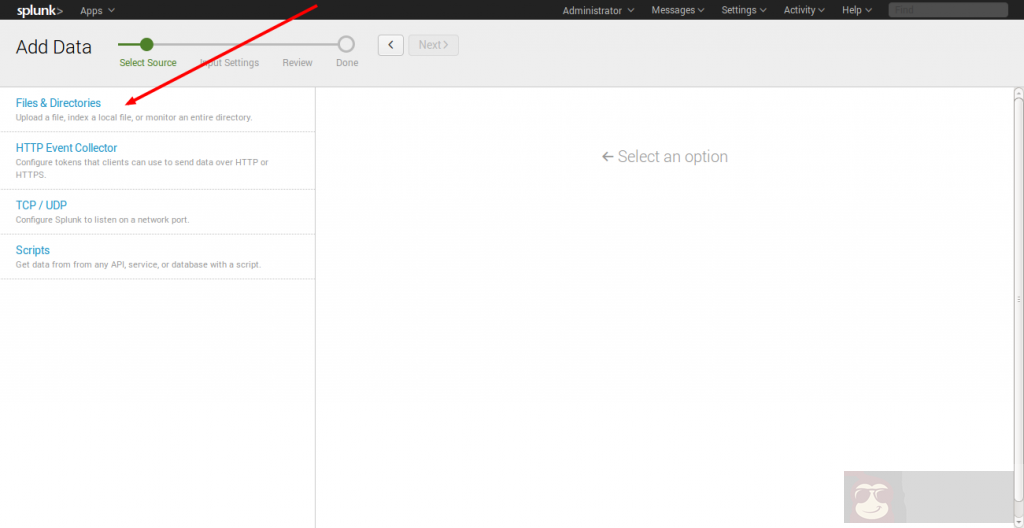Click the back arrow button
The width and height of the screenshot is (1024, 528).
click(x=391, y=45)
